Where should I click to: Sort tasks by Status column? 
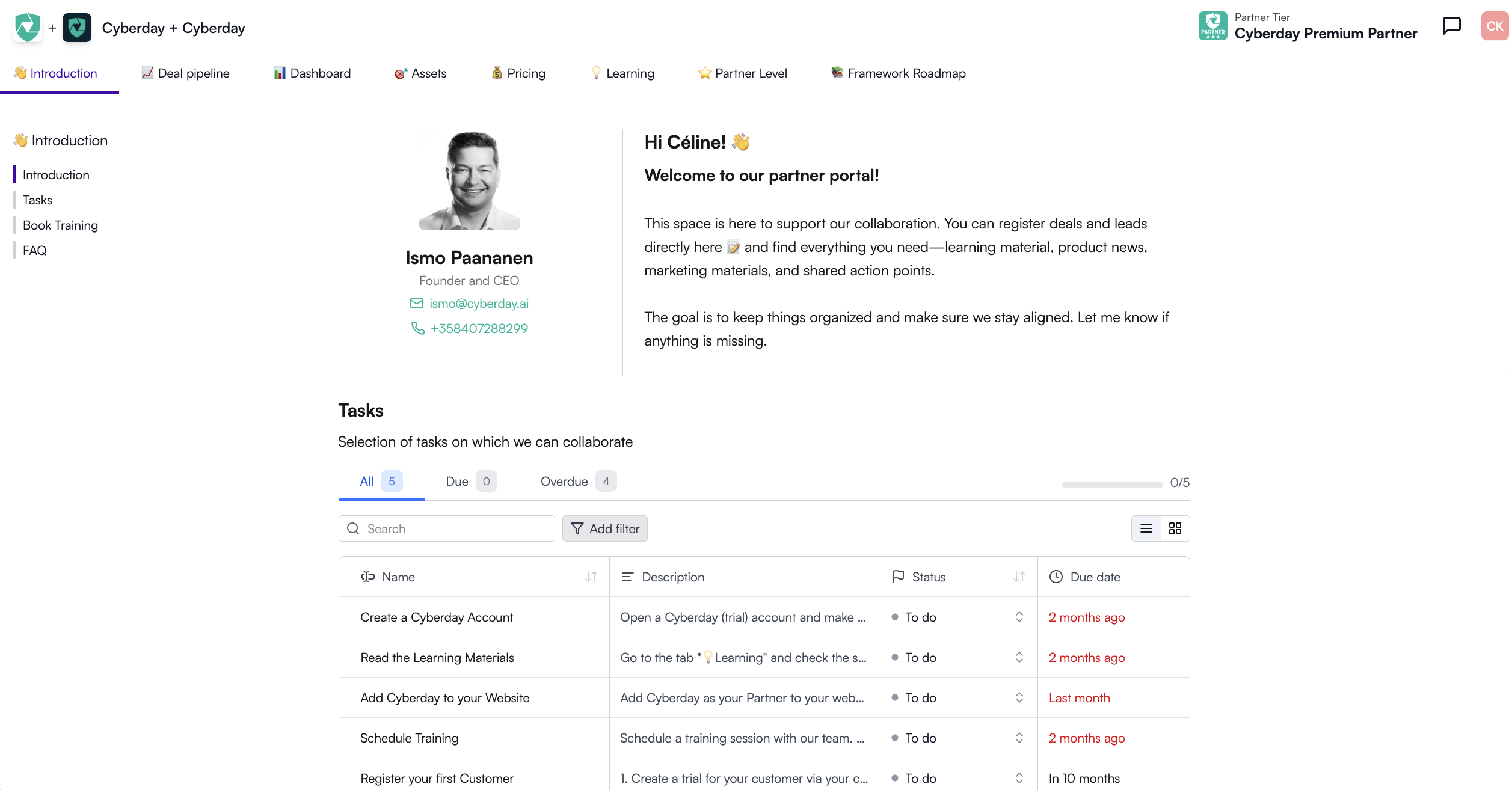(1019, 577)
